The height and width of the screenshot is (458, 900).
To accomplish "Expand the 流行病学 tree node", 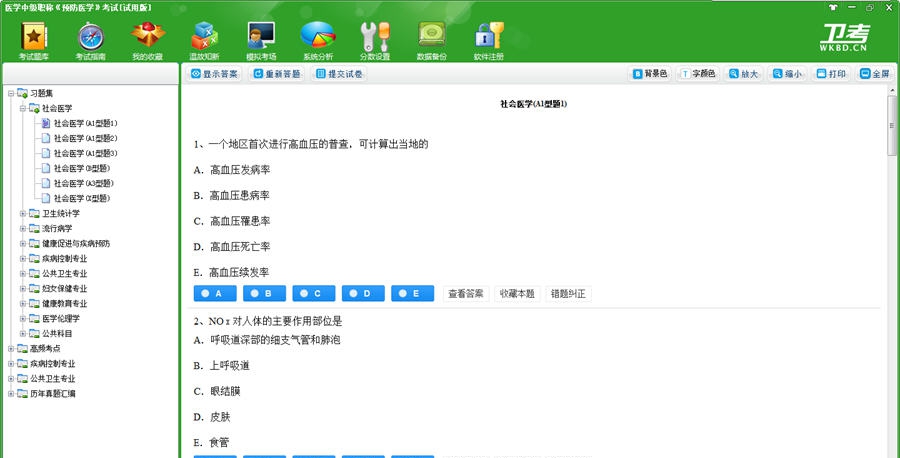I will click(x=23, y=228).
